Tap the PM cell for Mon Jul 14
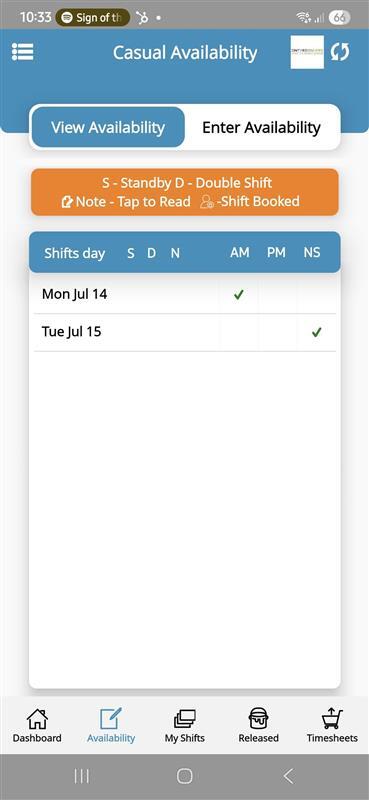 277,294
